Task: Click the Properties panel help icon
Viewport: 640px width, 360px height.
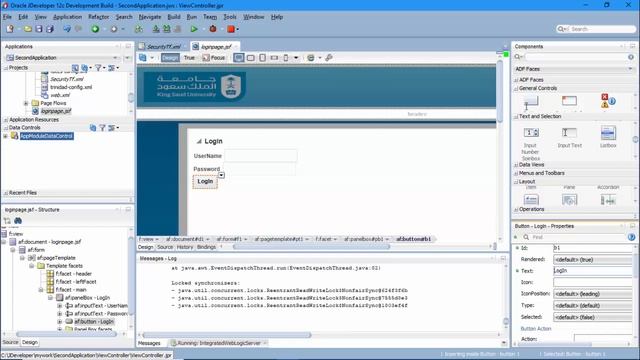Action: [x=631, y=237]
